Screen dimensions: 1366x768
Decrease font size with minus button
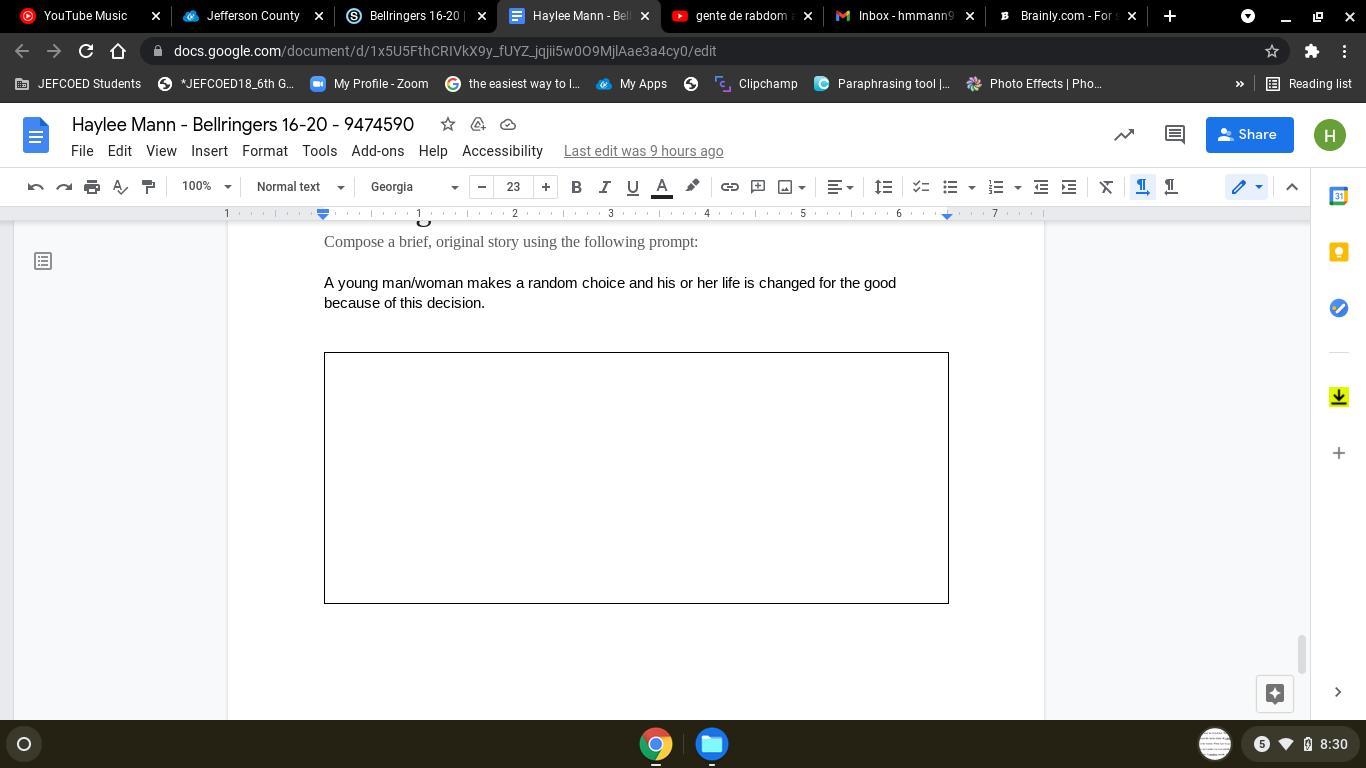482,187
